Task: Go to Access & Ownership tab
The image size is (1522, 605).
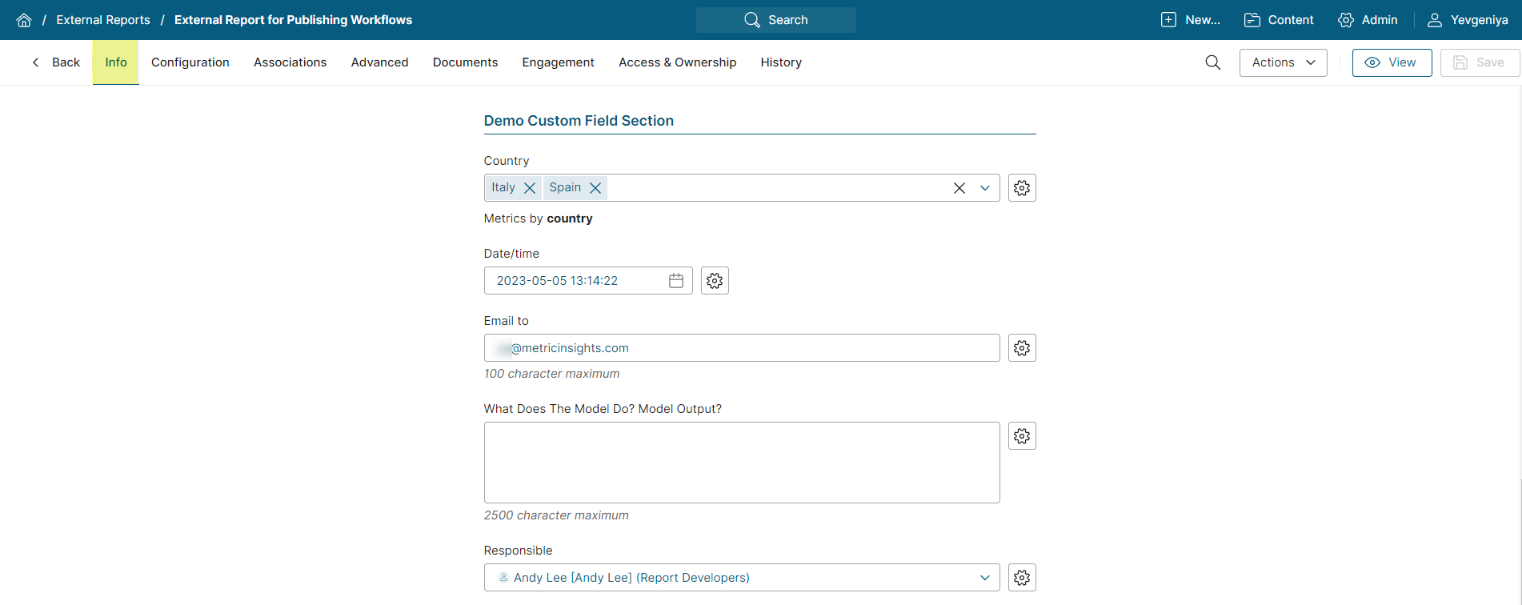Action: (677, 62)
